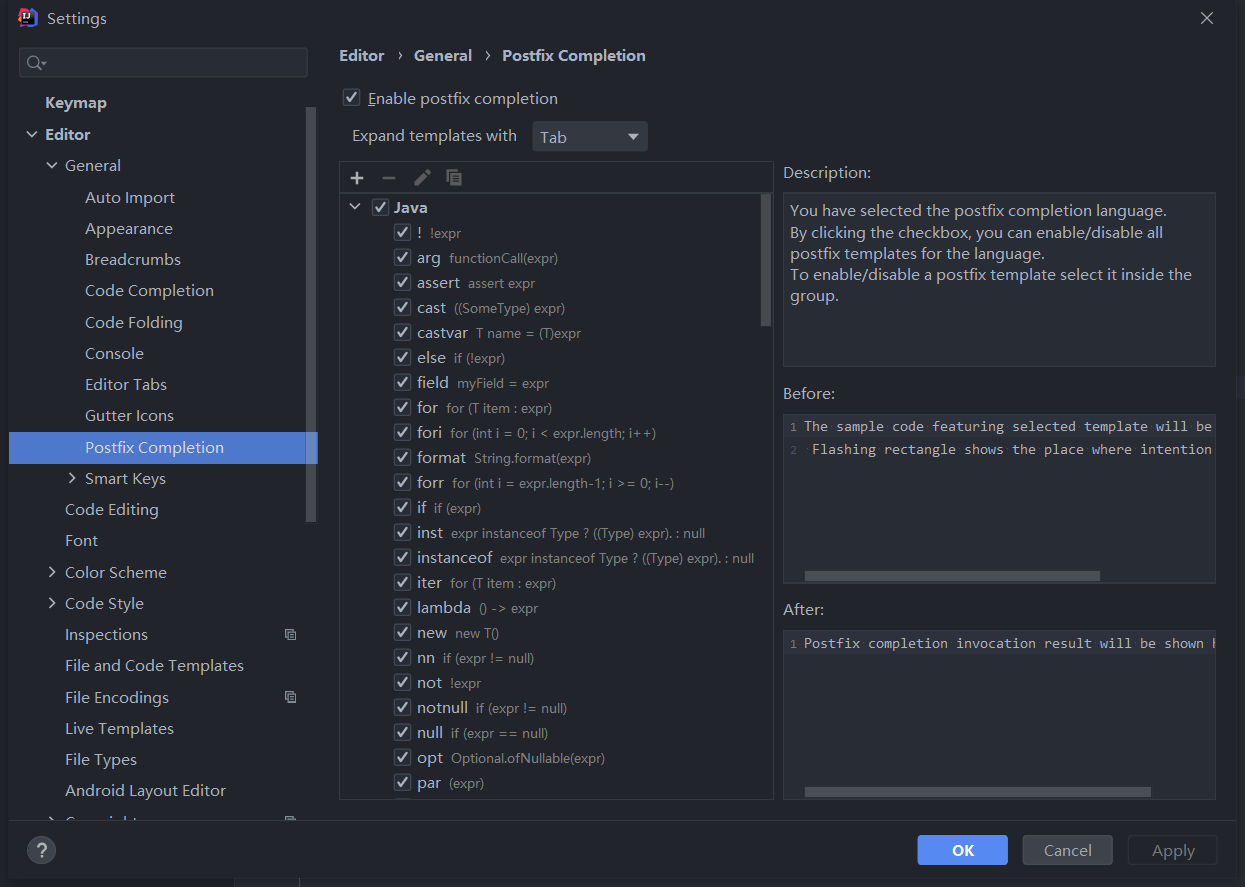Screen dimensions: 1245x887
Task: Uncheck the fori template checkbox
Action: 402,433
